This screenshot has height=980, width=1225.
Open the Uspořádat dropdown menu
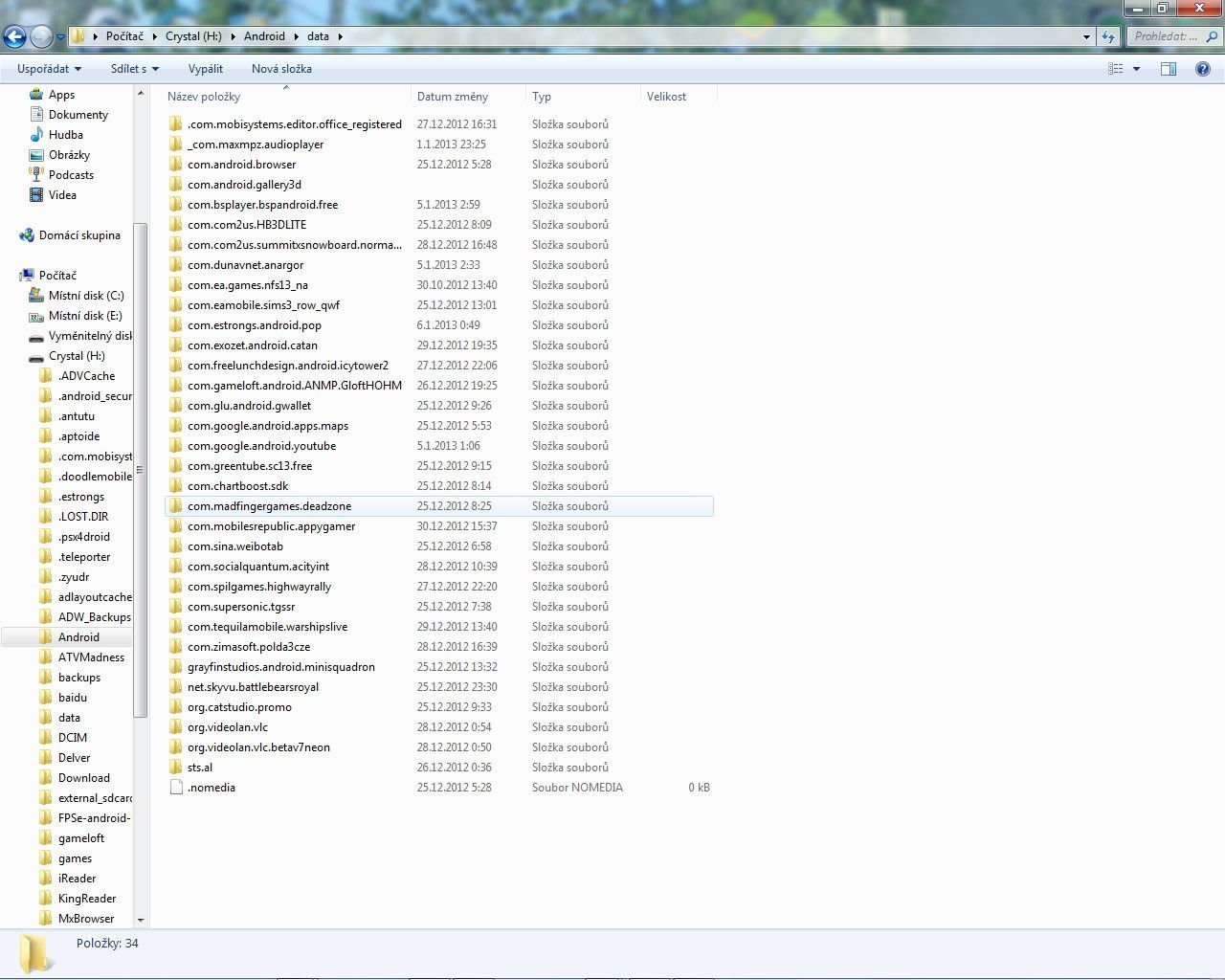pyautogui.click(x=49, y=69)
